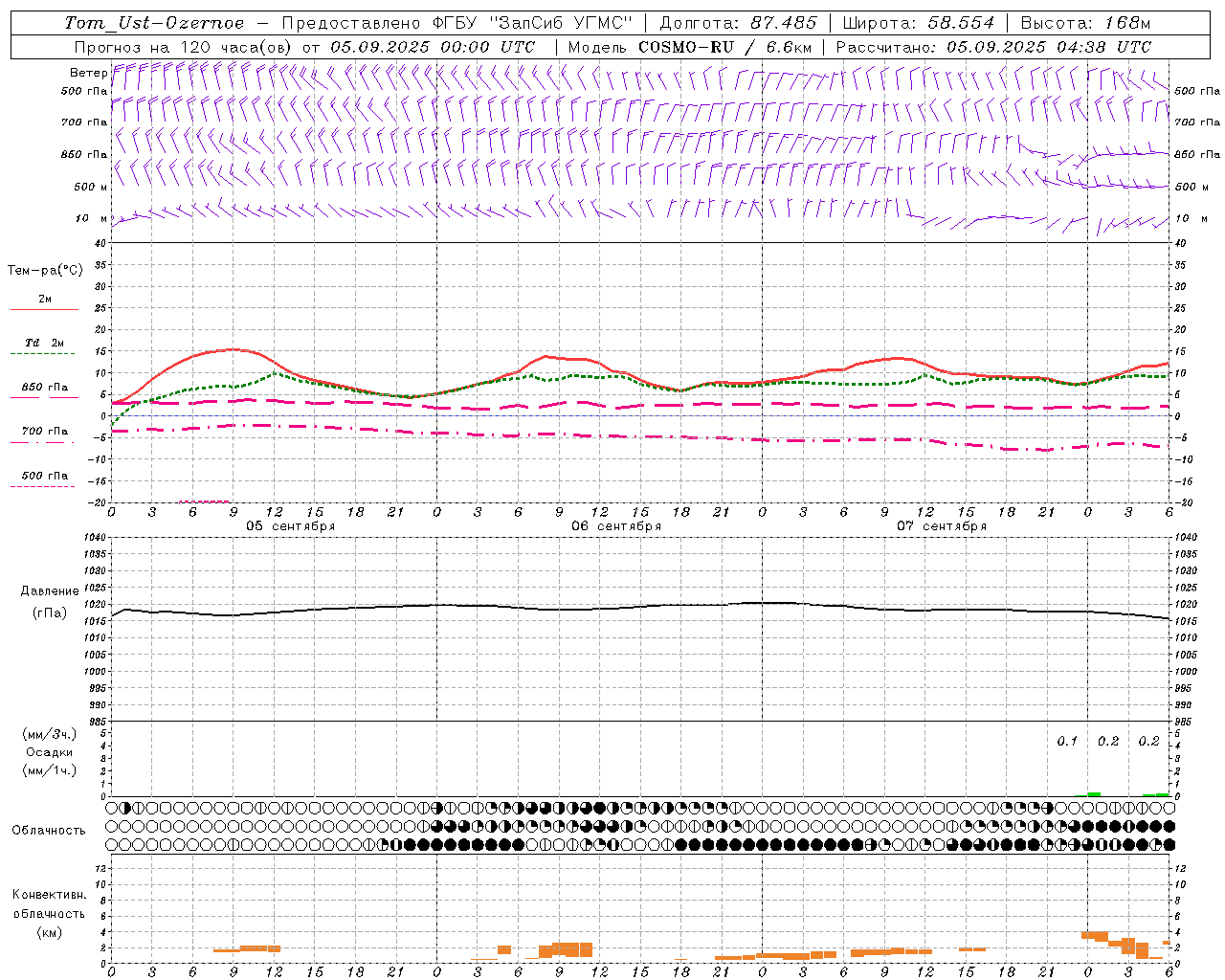
Task: Click the 'Конвективн.' convective cloud label
Action: point(49,895)
